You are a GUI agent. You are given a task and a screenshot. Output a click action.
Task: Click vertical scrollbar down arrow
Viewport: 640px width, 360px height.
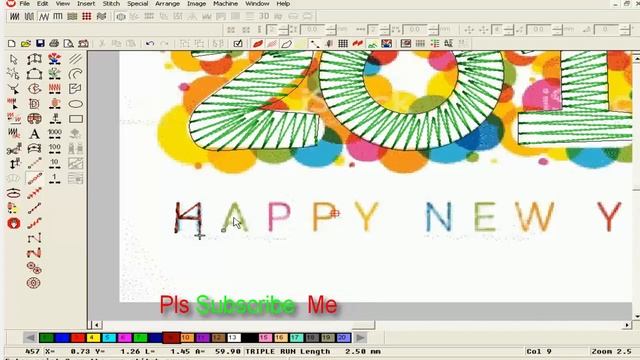click(x=636, y=316)
